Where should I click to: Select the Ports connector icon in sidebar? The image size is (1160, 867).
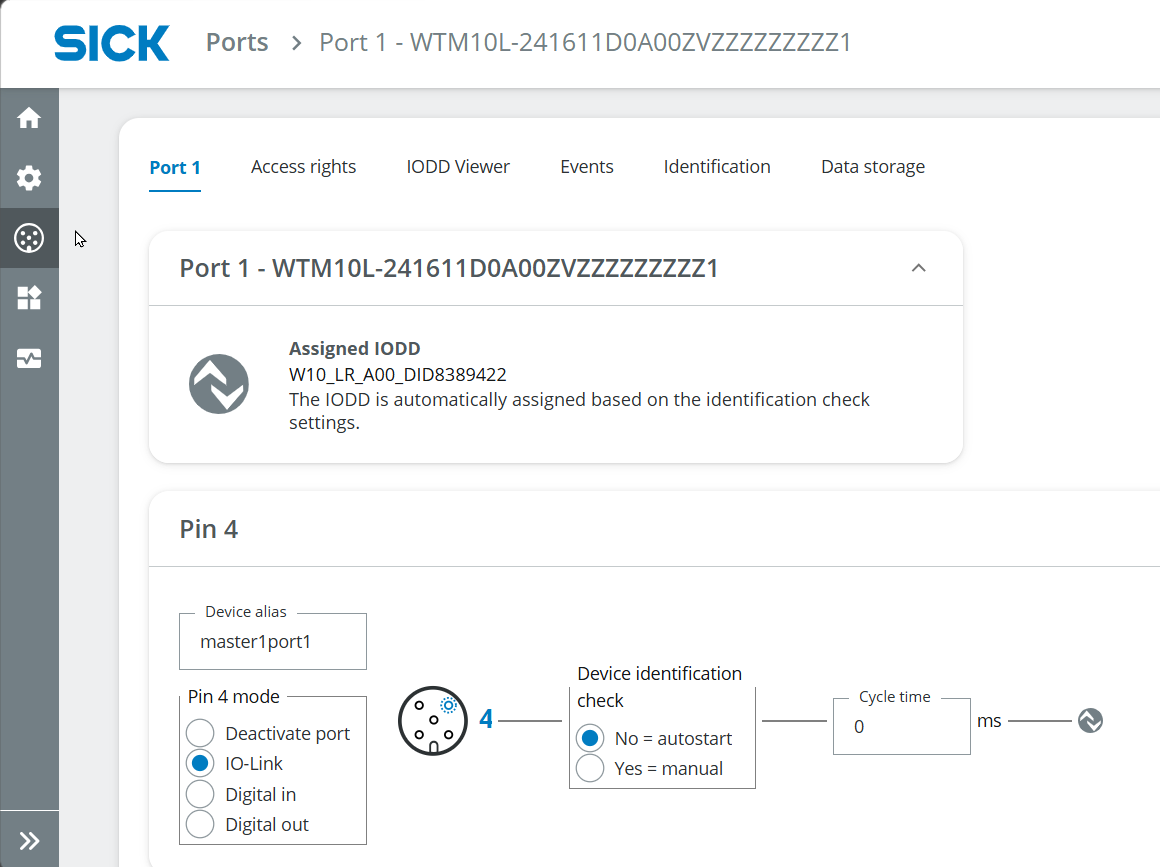pyautogui.click(x=29, y=238)
